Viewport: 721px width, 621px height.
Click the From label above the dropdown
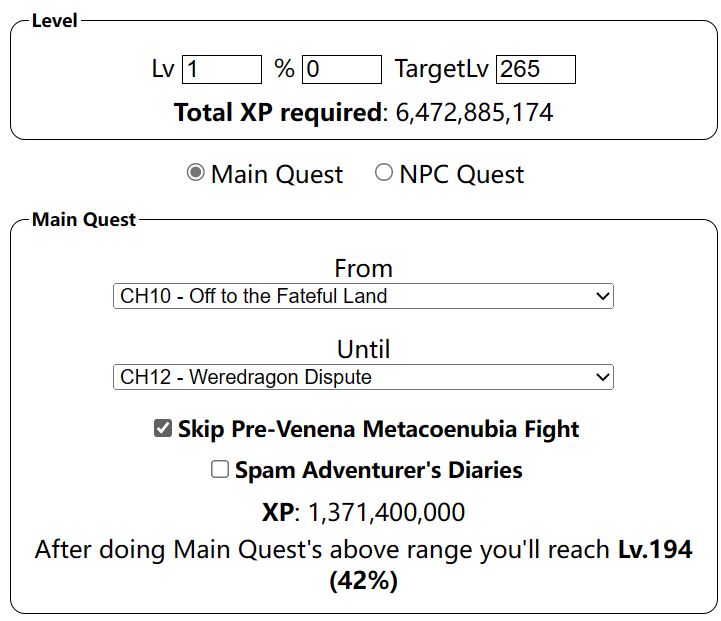(363, 268)
